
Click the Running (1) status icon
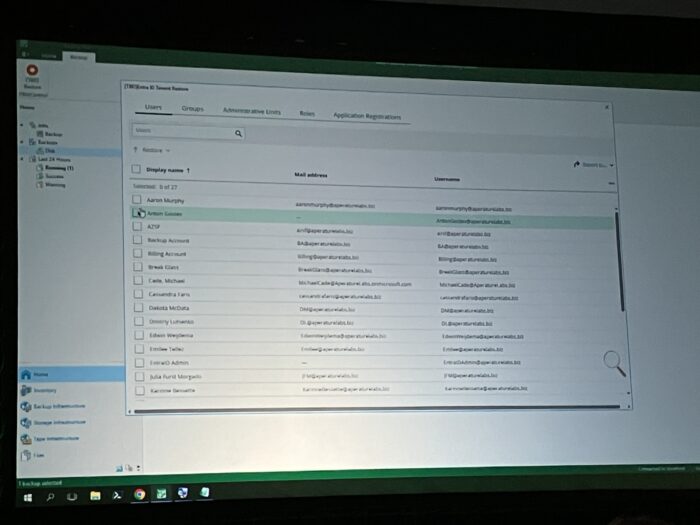point(40,167)
